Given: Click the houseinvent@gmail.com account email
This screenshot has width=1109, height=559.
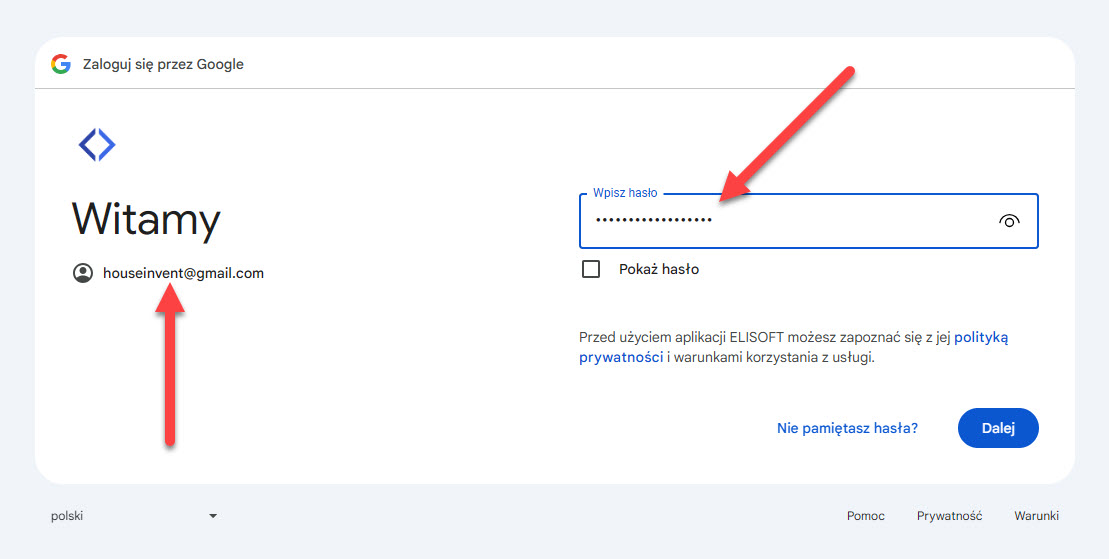Looking at the screenshot, I should tap(183, 273).
